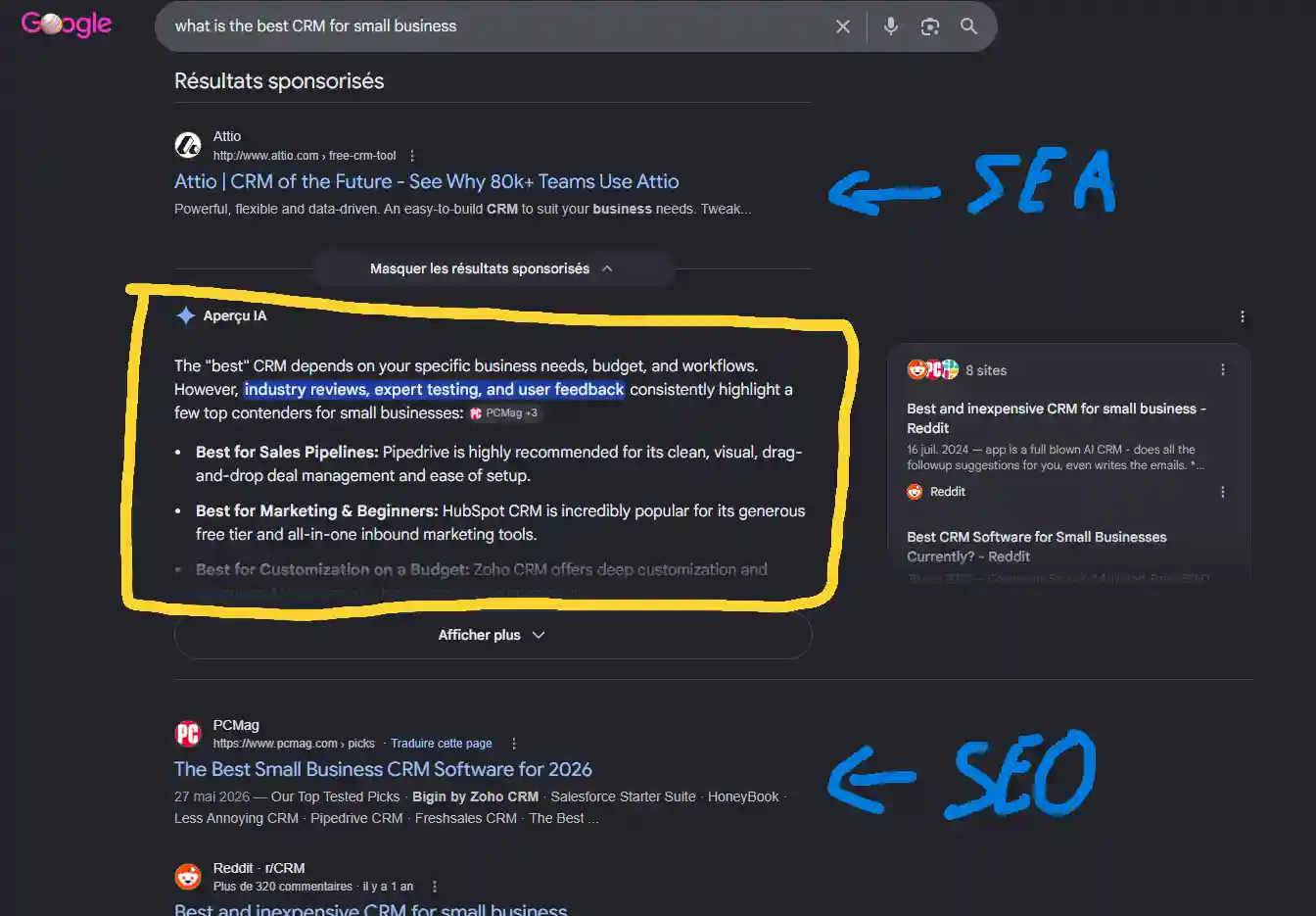
Task: Open Best CRM Software for Small Businesses Currently source
Action: pyautogui.click(x=1037, y=547)
